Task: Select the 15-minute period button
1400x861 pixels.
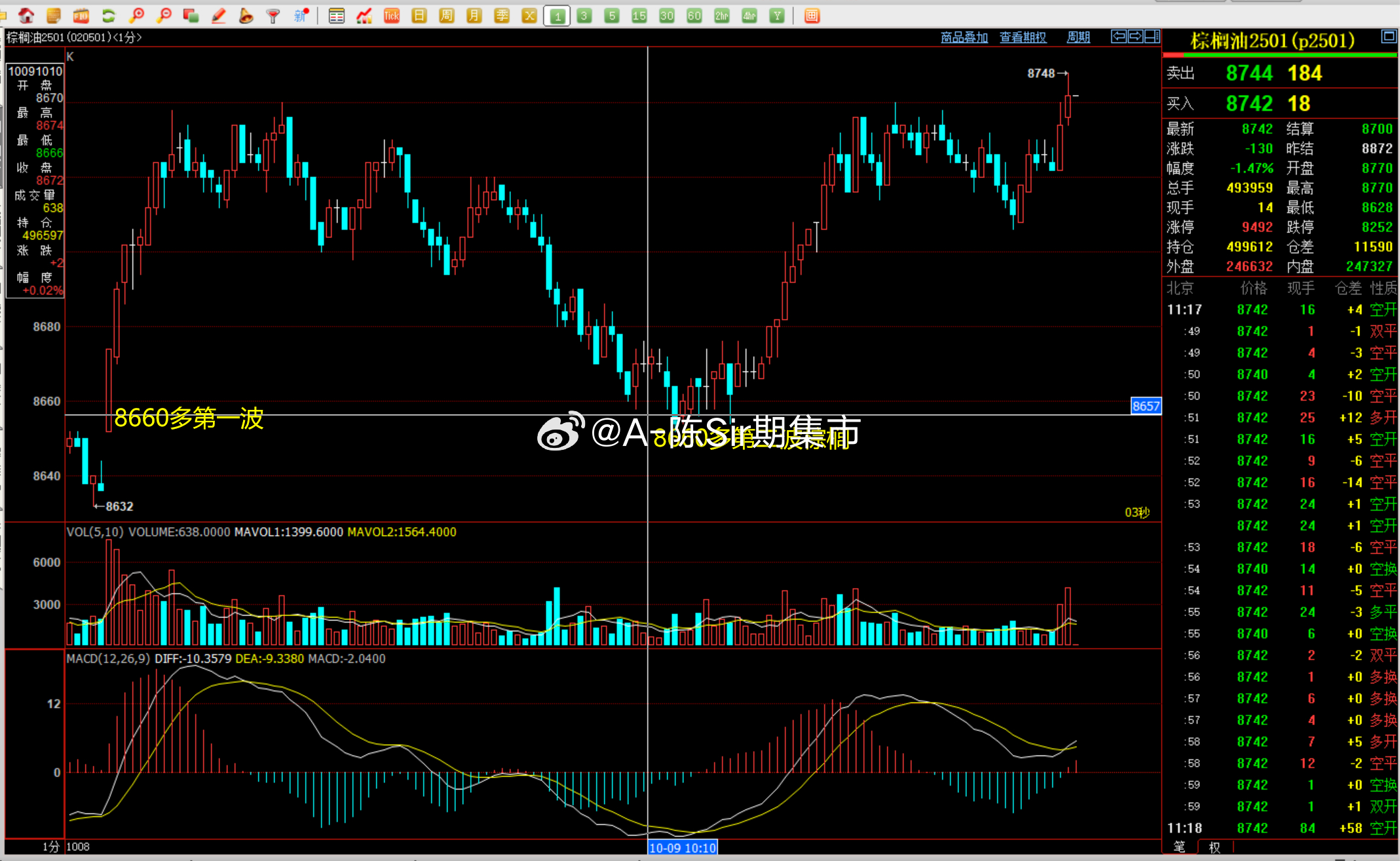Action: coord(639,16)
